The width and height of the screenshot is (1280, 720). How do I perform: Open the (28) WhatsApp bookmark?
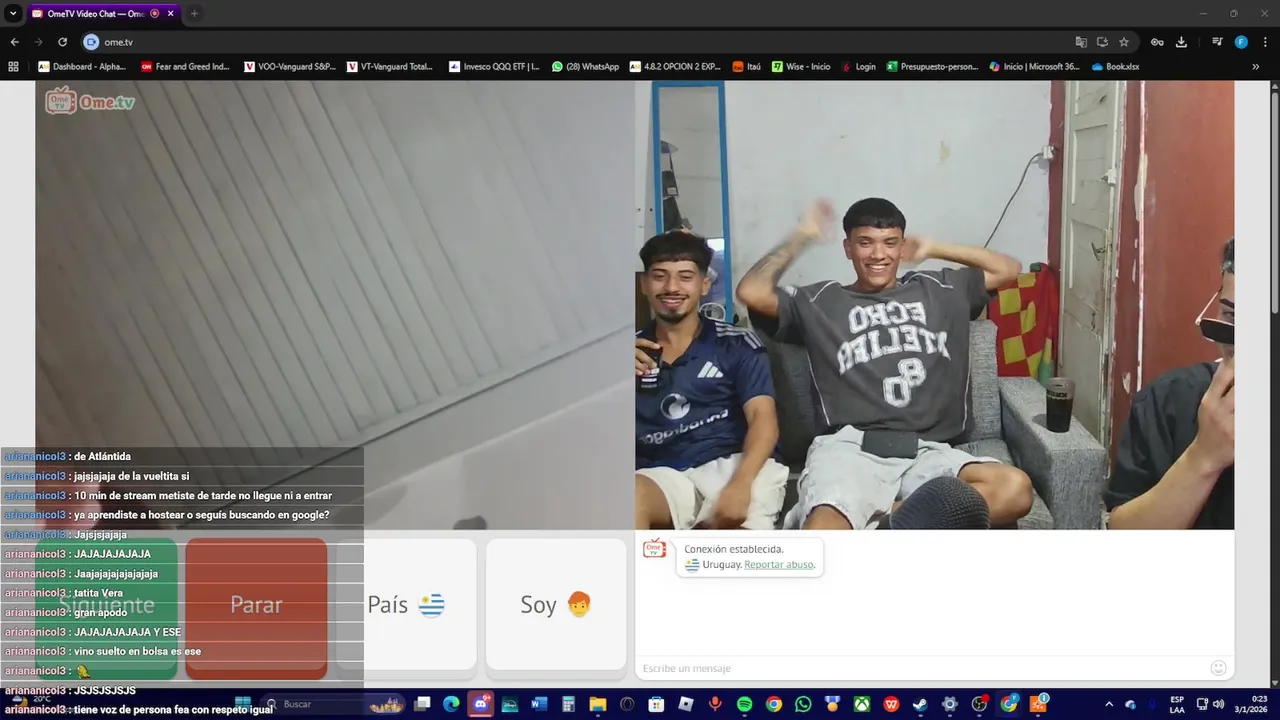pyautogui.click(x=585, y=67)
